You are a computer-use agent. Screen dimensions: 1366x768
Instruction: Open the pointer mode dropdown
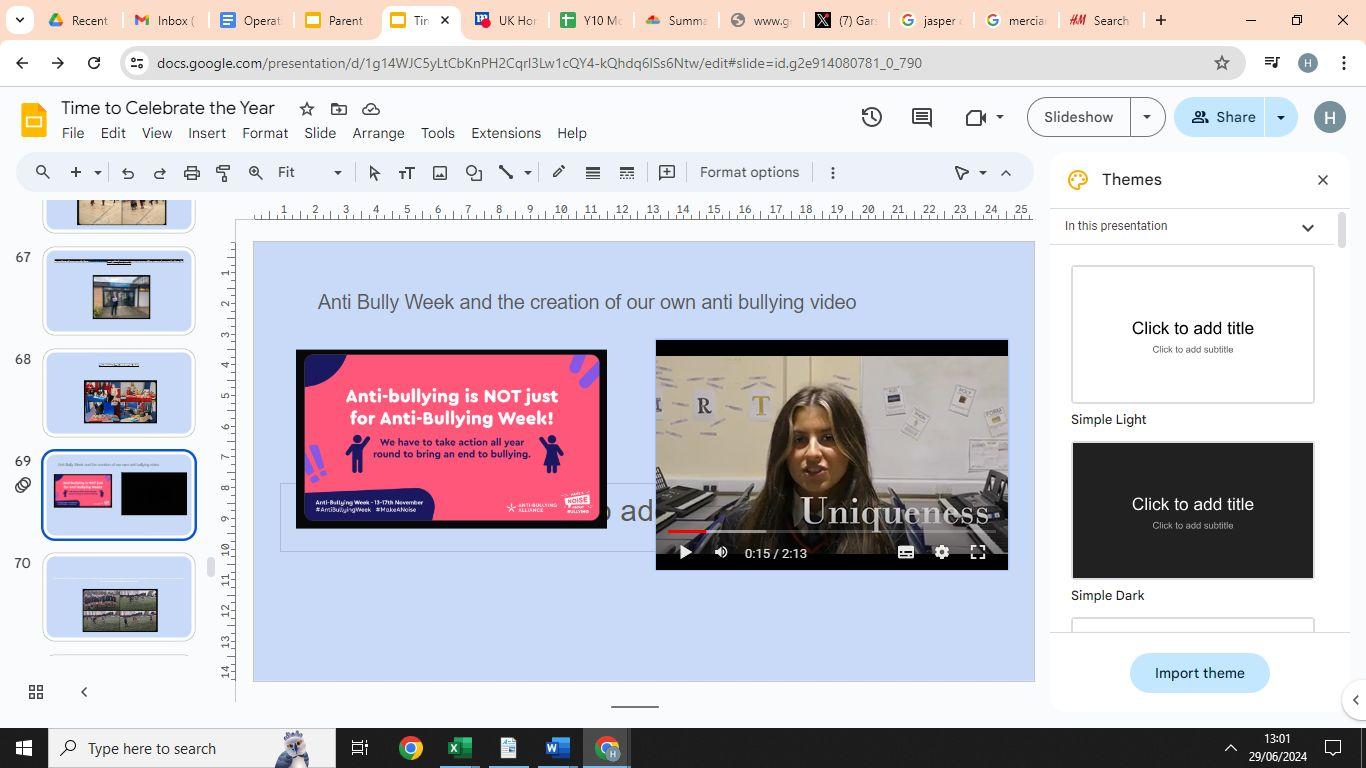(982, 173)
